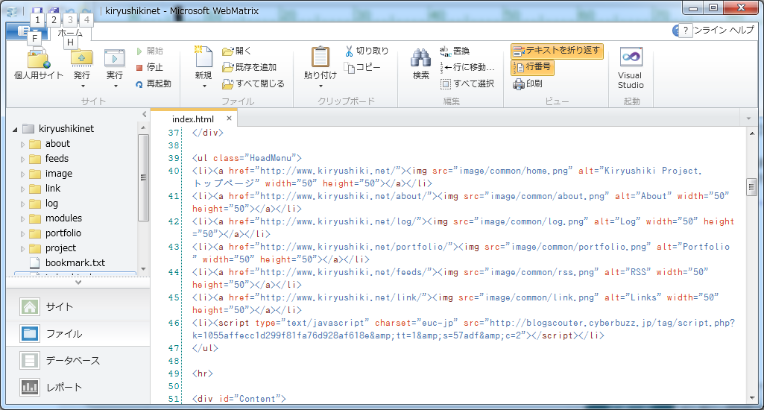Close the index.html tab
The width and height of the screenshot is (764, 410).
coord(229,118)
